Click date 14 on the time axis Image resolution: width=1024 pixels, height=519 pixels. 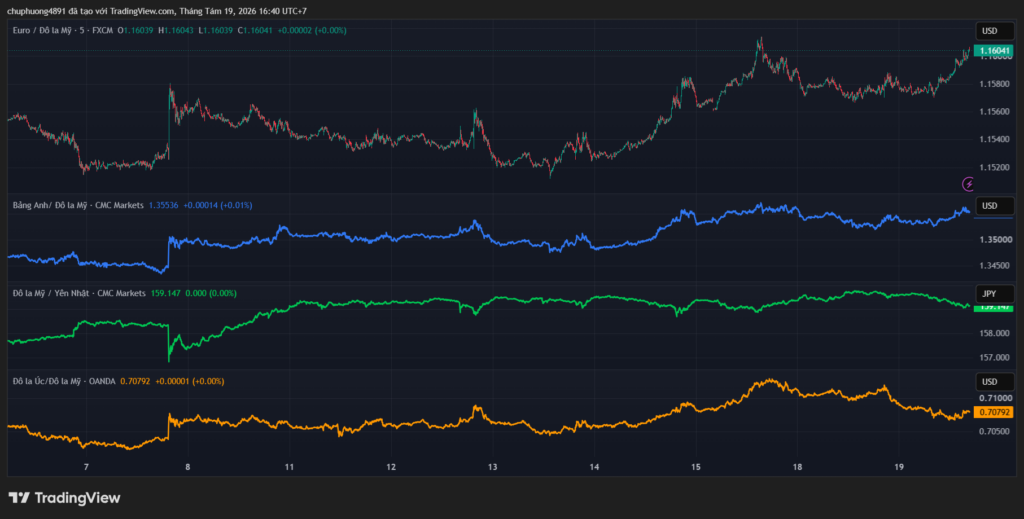coord(594,467)
